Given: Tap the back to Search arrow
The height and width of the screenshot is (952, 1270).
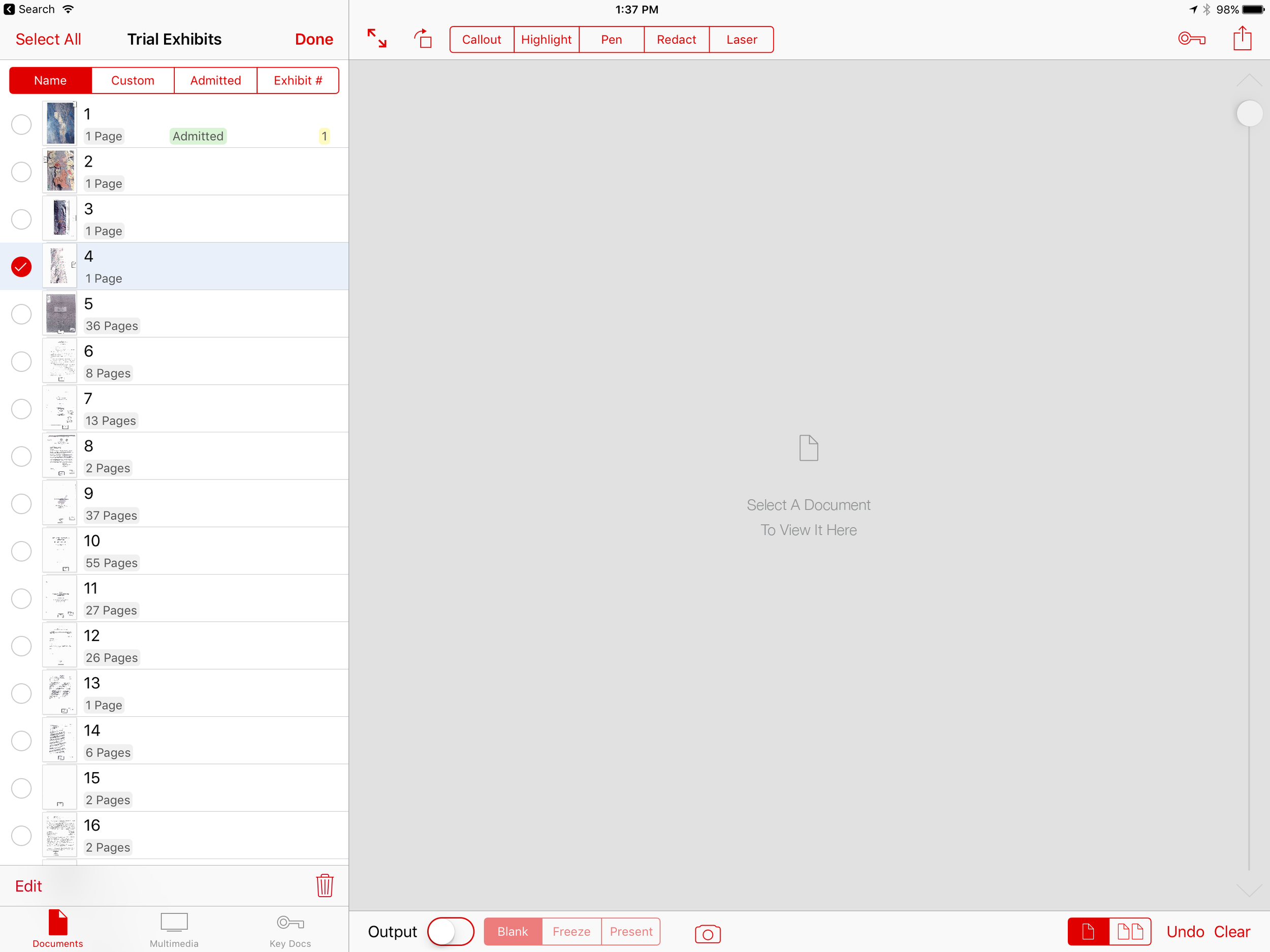Looking at the screenshot, I should click(9, 9).
